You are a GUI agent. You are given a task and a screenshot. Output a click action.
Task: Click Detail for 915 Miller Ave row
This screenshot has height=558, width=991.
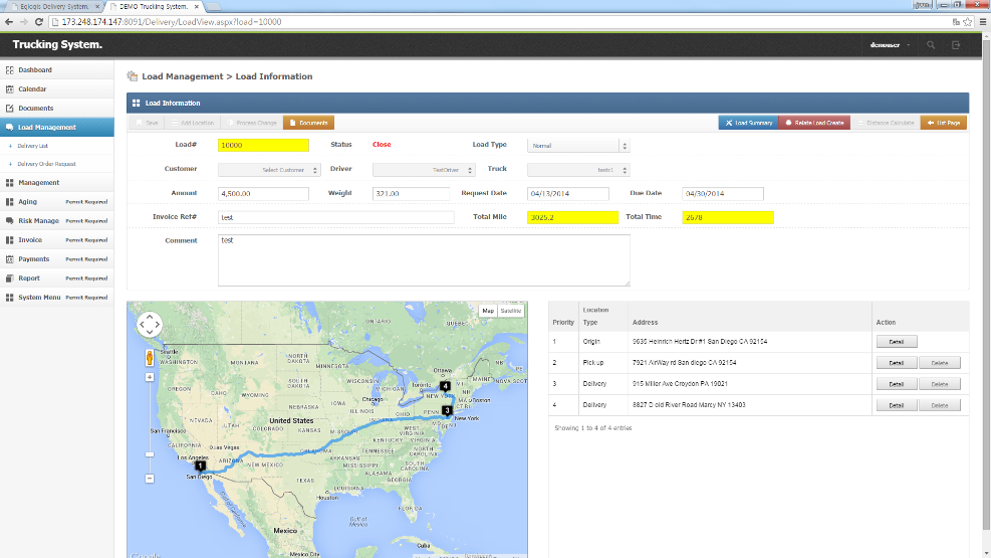pos(896,384)
